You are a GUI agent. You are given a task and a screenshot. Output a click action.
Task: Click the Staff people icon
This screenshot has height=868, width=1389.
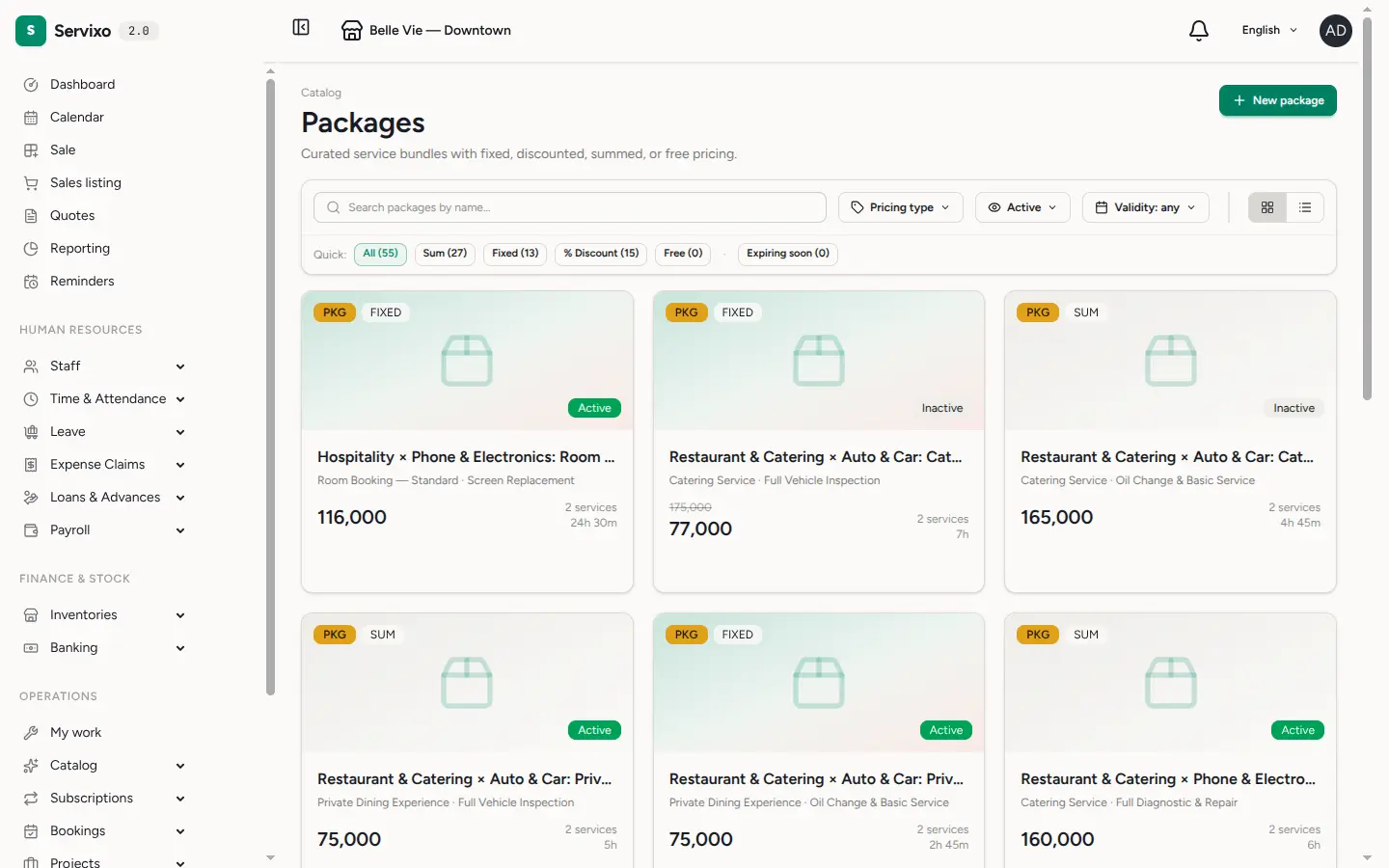31,366
